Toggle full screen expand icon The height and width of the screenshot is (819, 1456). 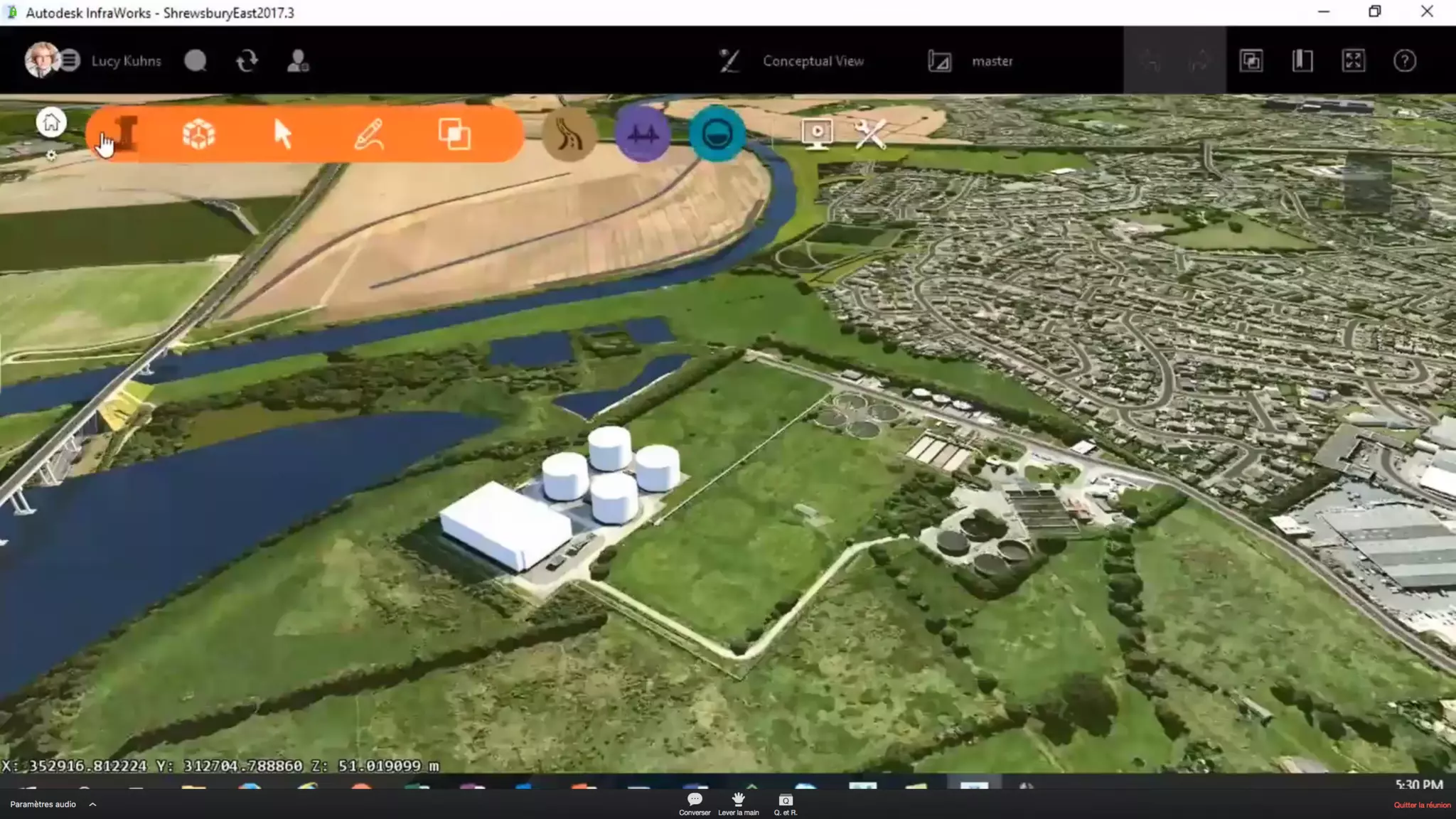pos(1353,61)
